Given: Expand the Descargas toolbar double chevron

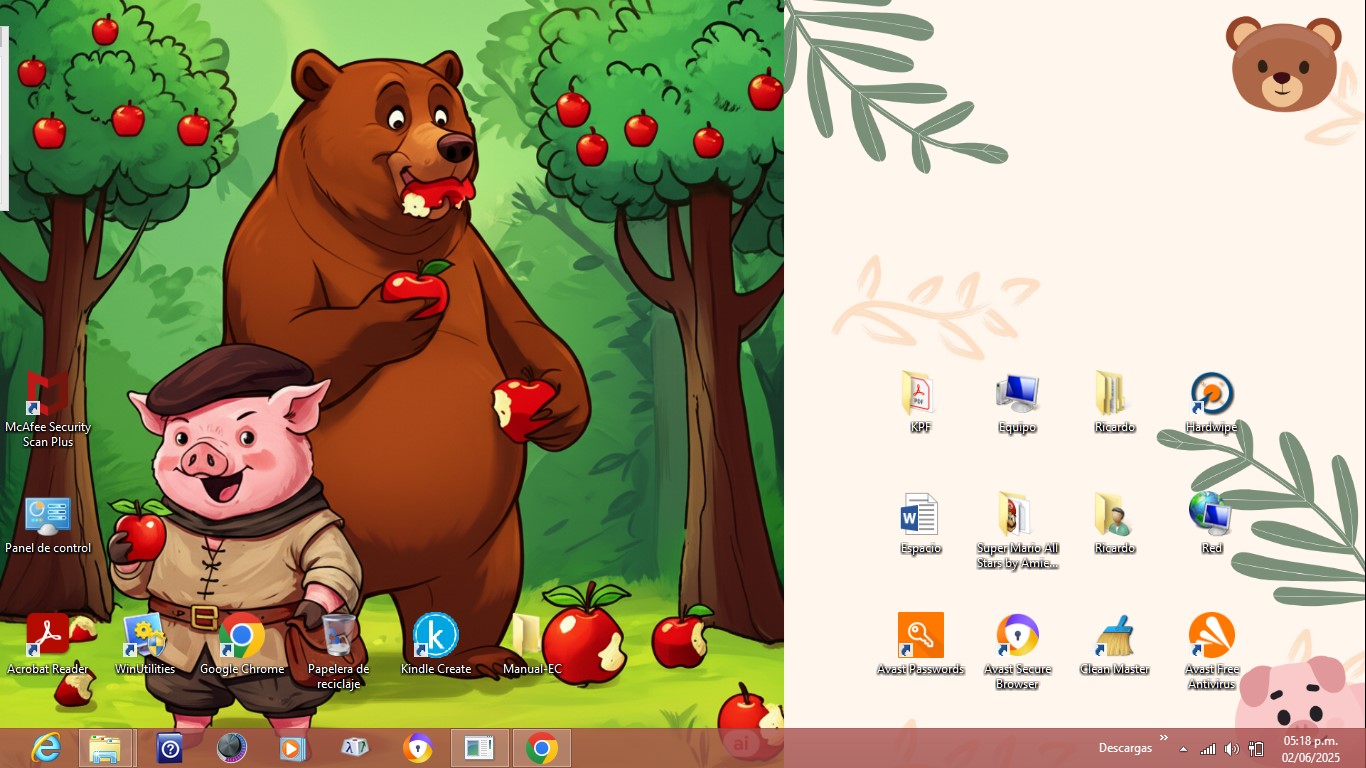Looking at the screenshot, I should tap(1163, 738).
